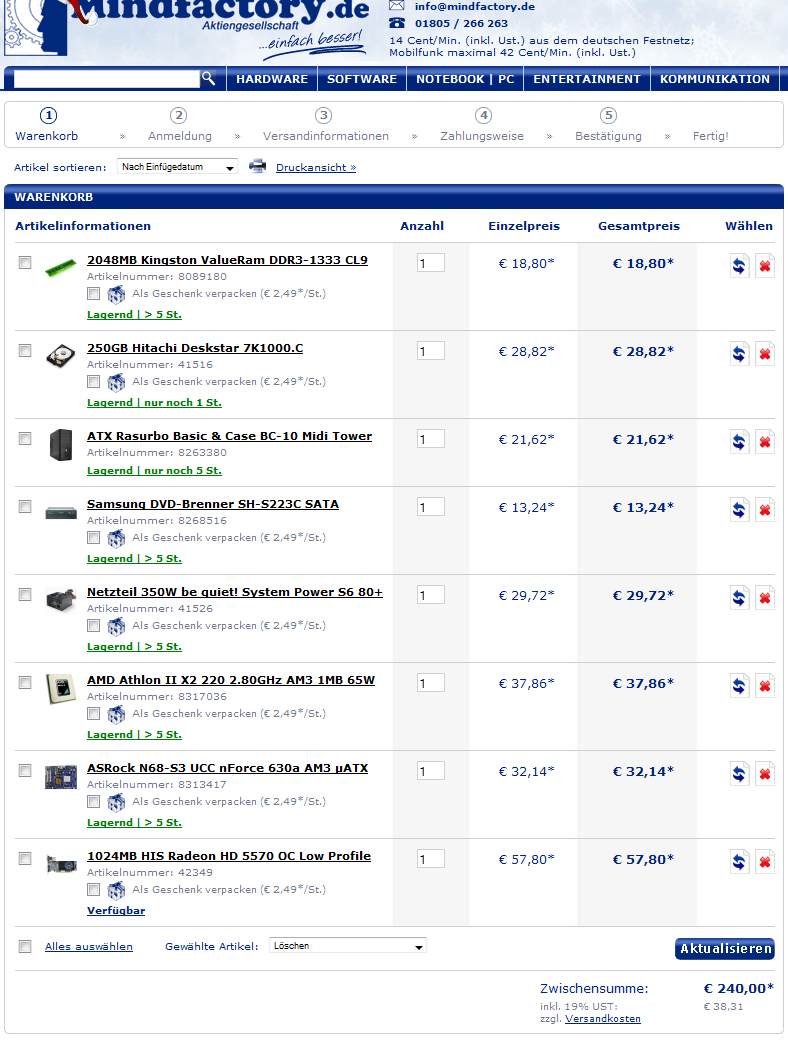The height and width of the screenshot is (1040, 788).
Task: Click the printer icon next to Druckansicht
Action: 257,166
